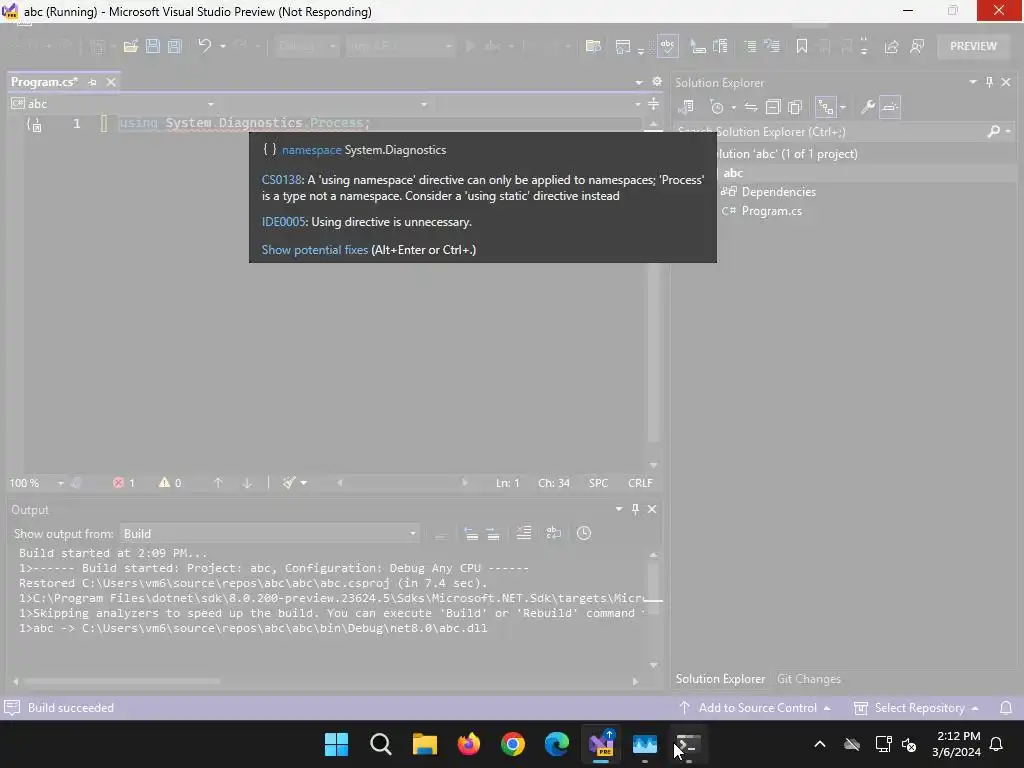The image size is (1024, 768).
Task: Toggle preview selected items in Solution Explorer
Action: coord(890,107)
